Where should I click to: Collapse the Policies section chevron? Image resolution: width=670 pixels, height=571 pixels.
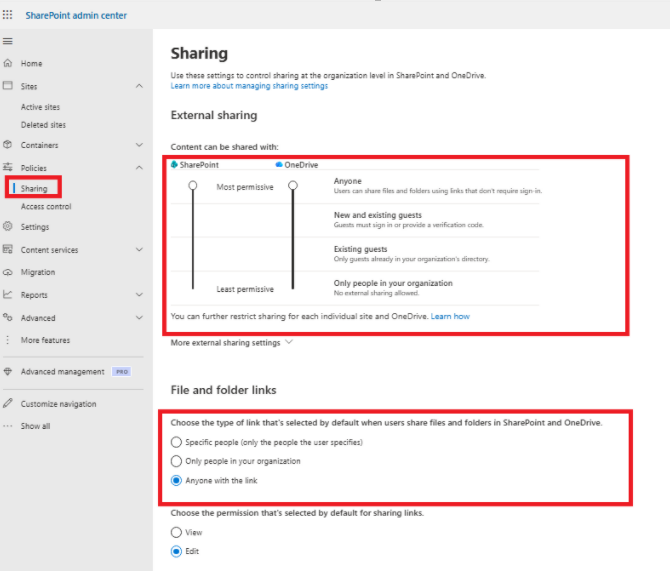pyautogui.click(x=139, y=168)
